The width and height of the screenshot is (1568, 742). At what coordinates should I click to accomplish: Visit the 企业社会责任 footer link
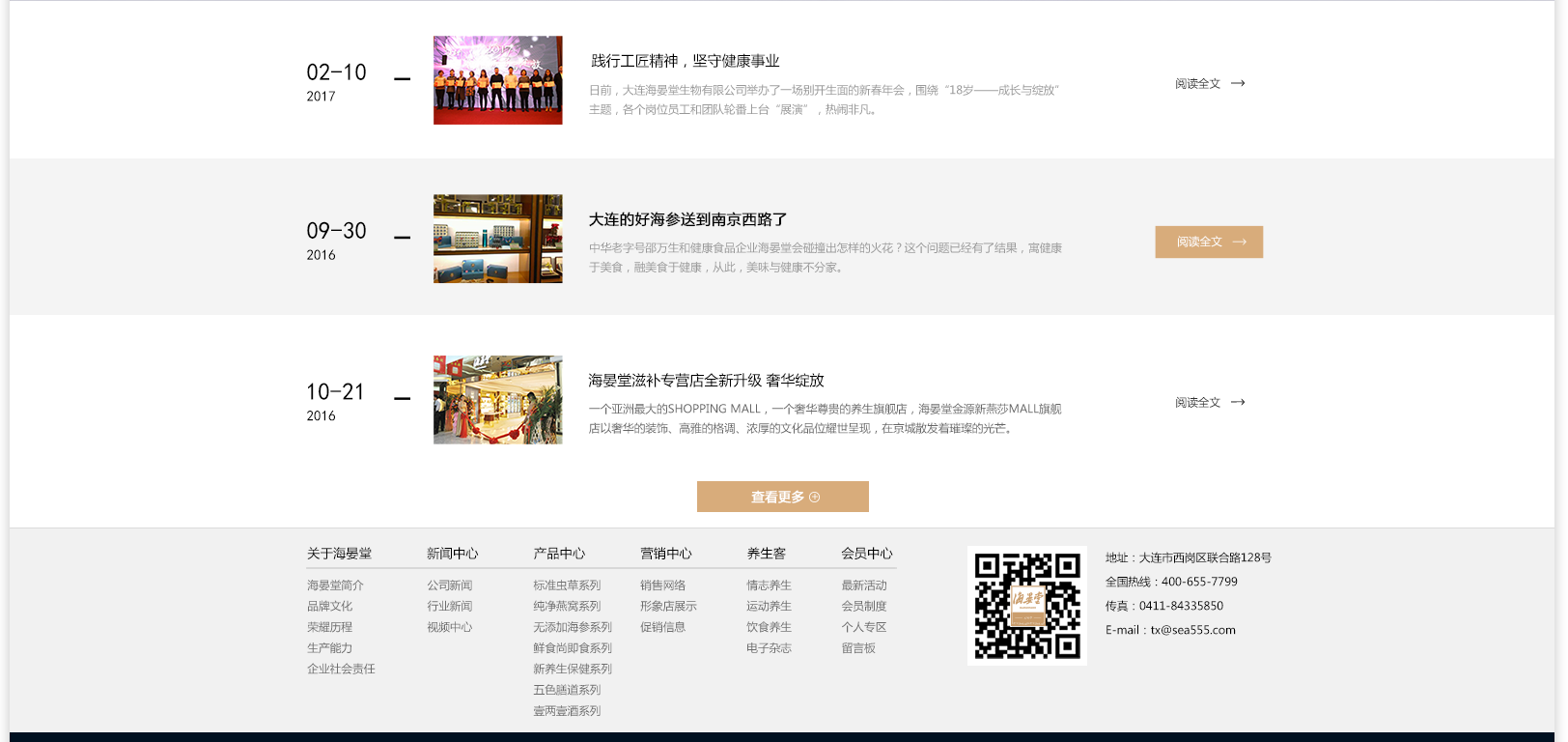[x=341, y=669]
